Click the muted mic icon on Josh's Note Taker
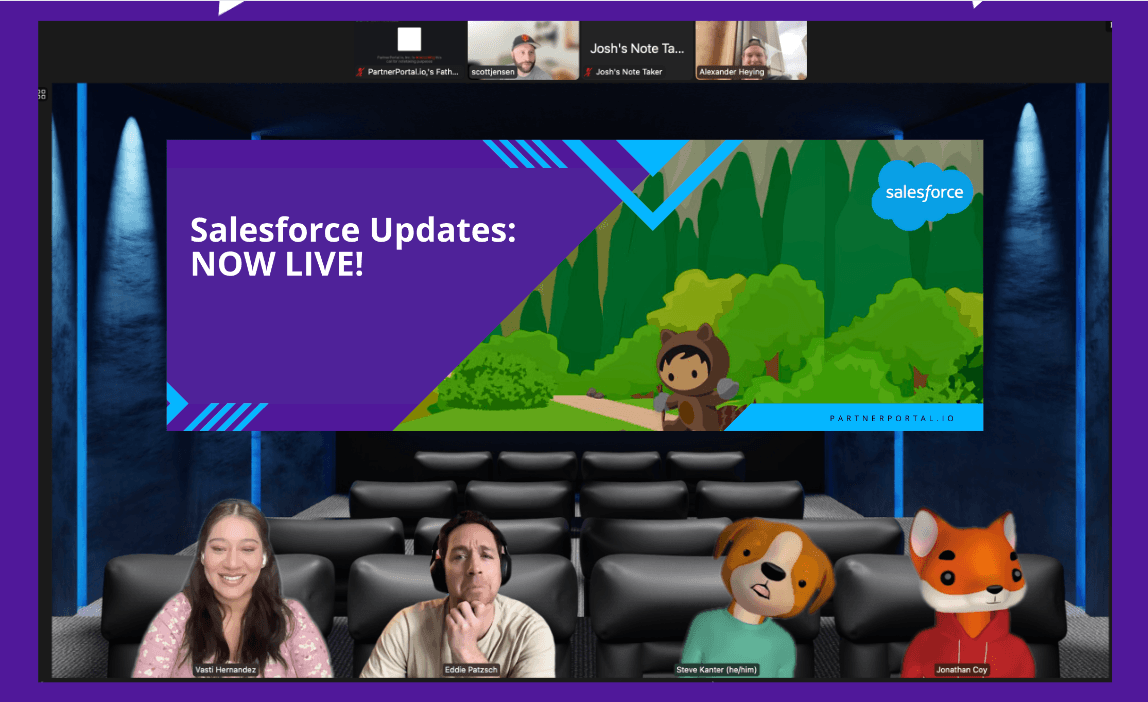The image size is (1148, 702). click(x=588, y=72)
